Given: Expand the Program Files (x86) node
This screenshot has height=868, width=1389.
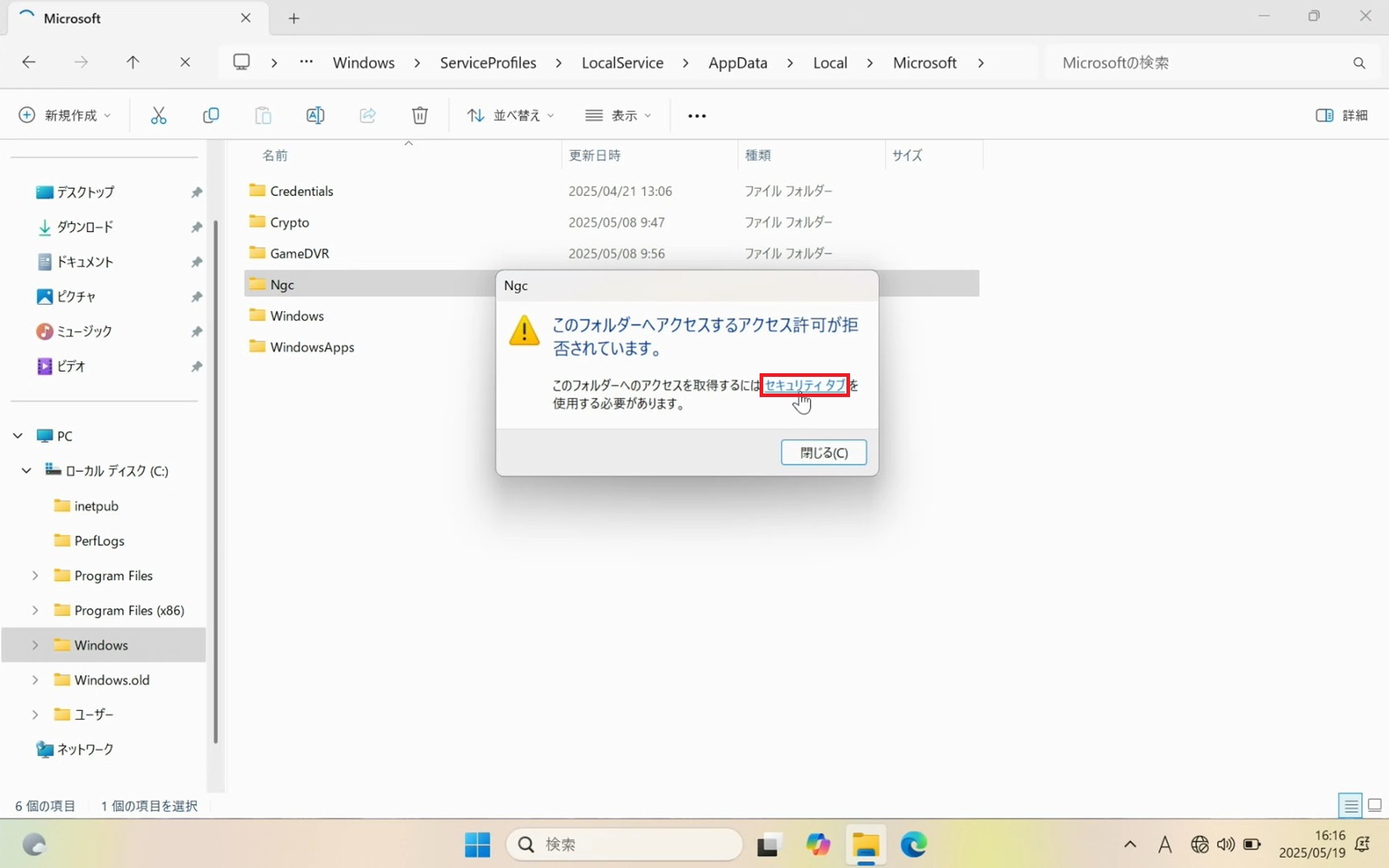Looking at the screenshot, I should [35, 610].
